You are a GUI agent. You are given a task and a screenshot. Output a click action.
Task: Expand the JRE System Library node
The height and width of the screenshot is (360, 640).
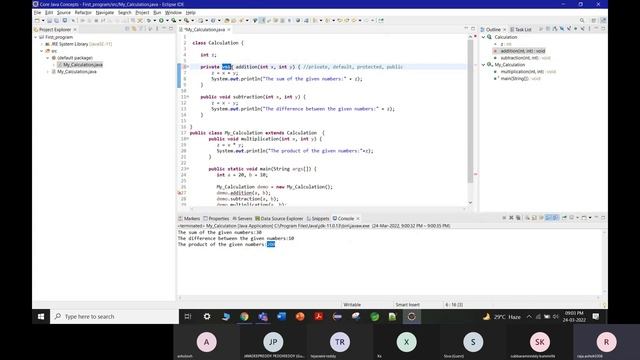[x=42, y=44]
